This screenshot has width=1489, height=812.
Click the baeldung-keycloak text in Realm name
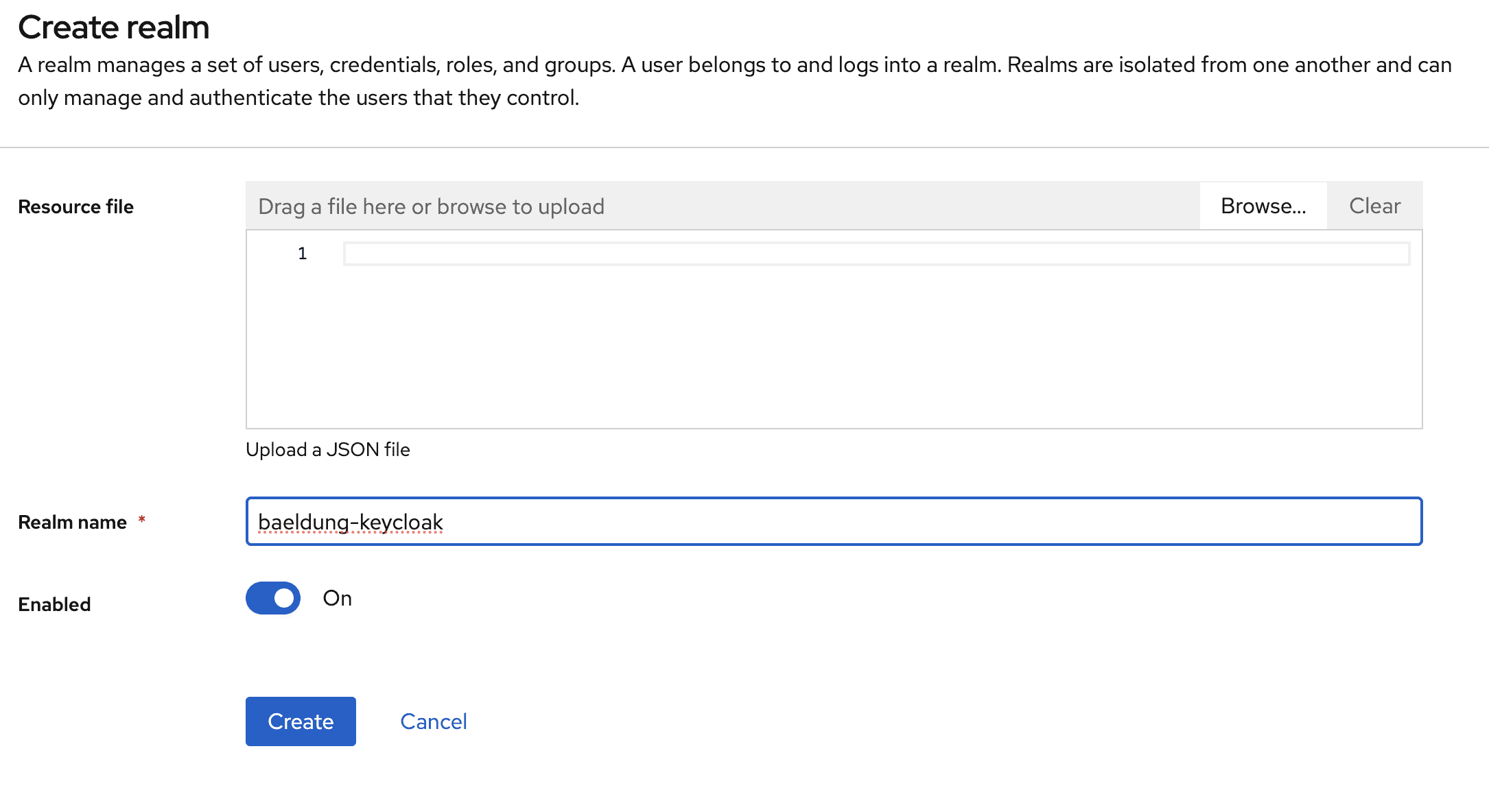point(350,522)
